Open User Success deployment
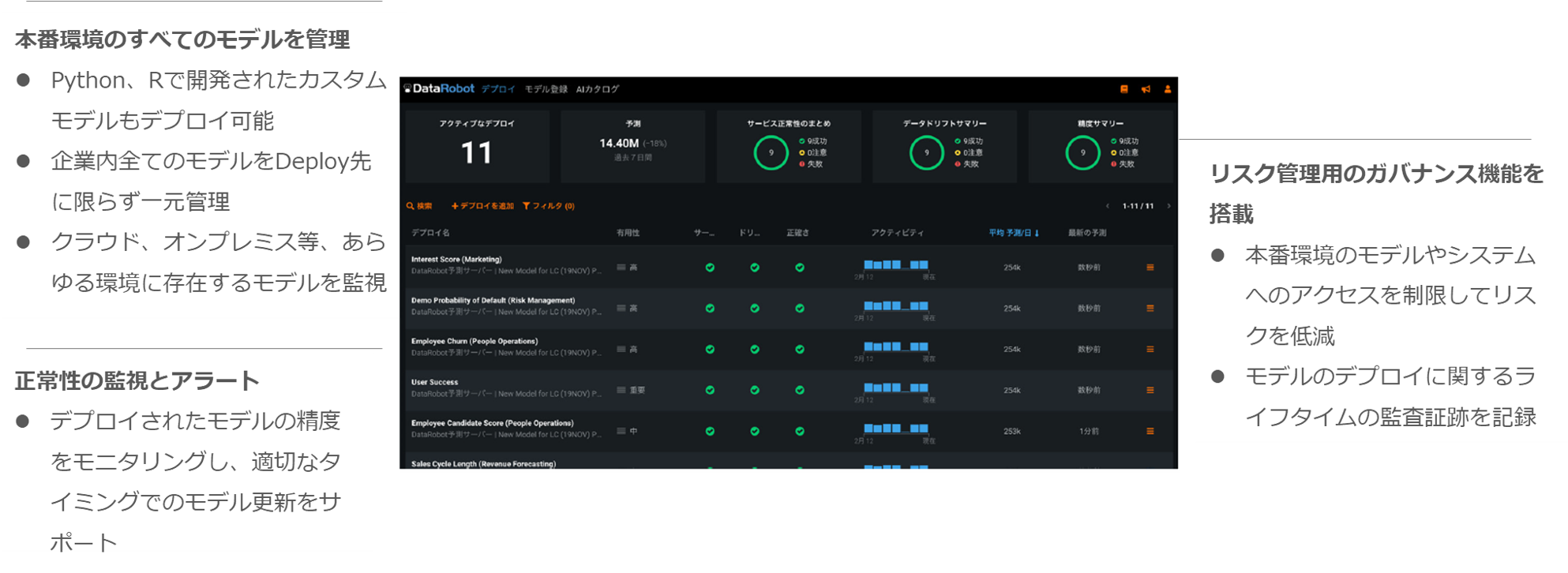Viewport: 1568px width, 573px height. tap(434, 383)
